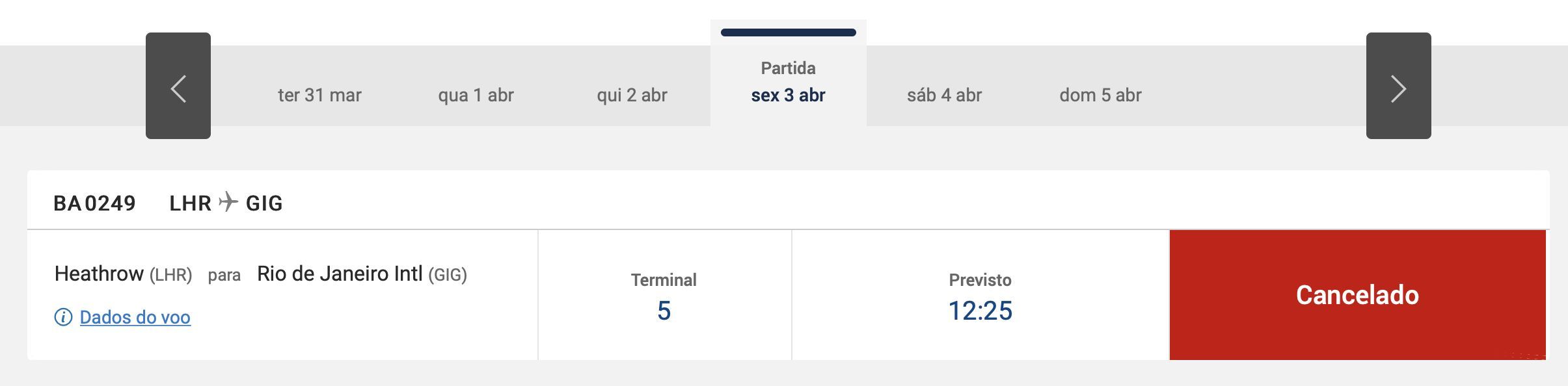Select the qua 1 abr date tab

pos(476,95)
